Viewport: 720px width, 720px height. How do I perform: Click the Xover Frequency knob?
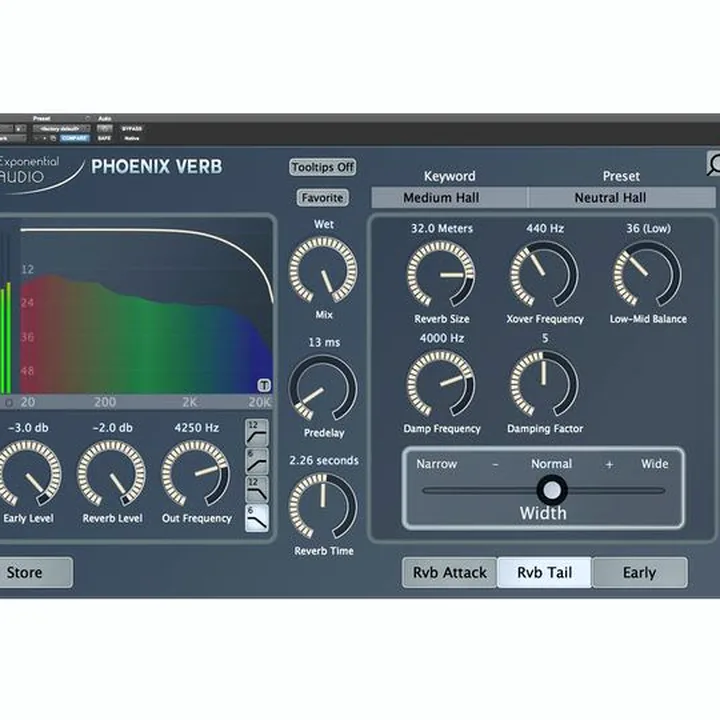pos(545,274)
